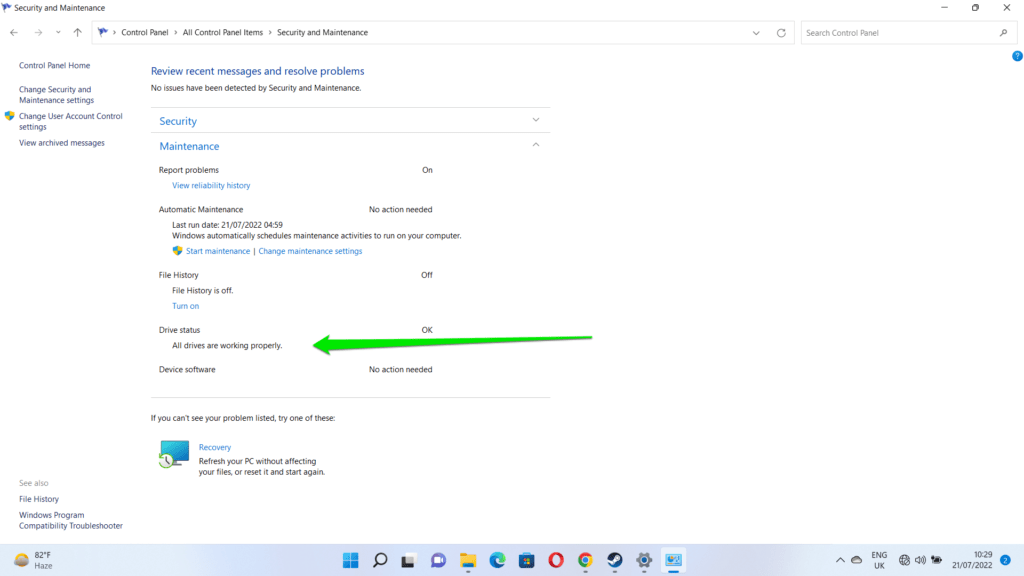Click the volume icon in the system tray
The width and height of the screenshot is (1024, 576).
pyautogui.click(x=919, y=560)
